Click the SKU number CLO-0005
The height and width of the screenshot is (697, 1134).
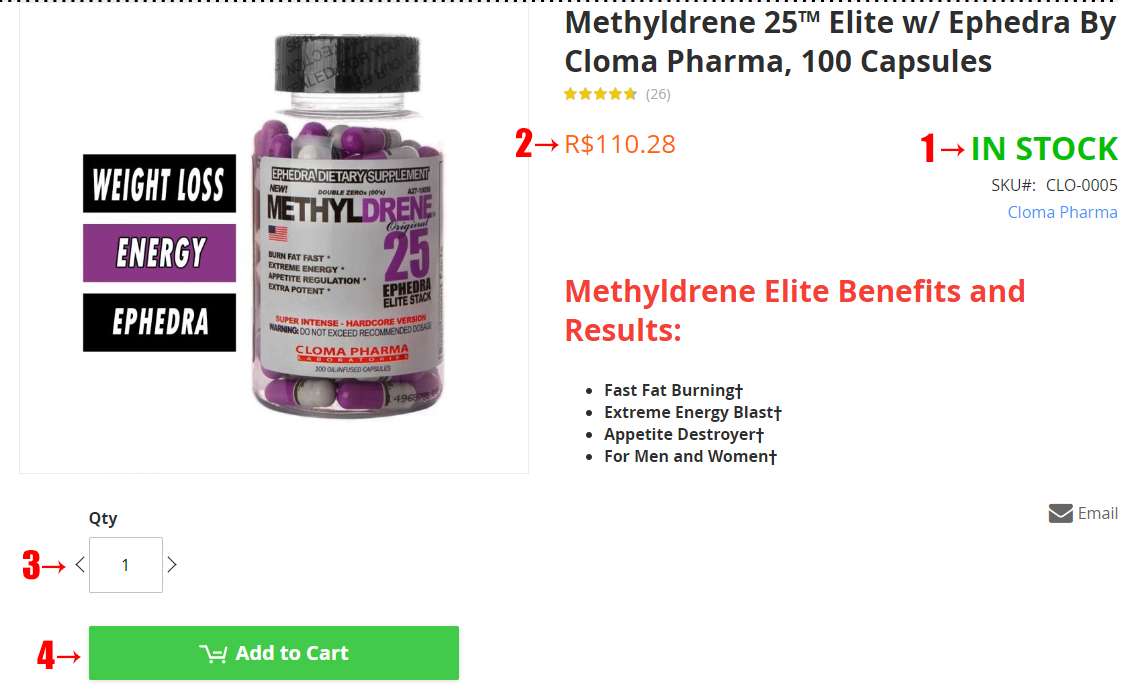(1082, 185)
